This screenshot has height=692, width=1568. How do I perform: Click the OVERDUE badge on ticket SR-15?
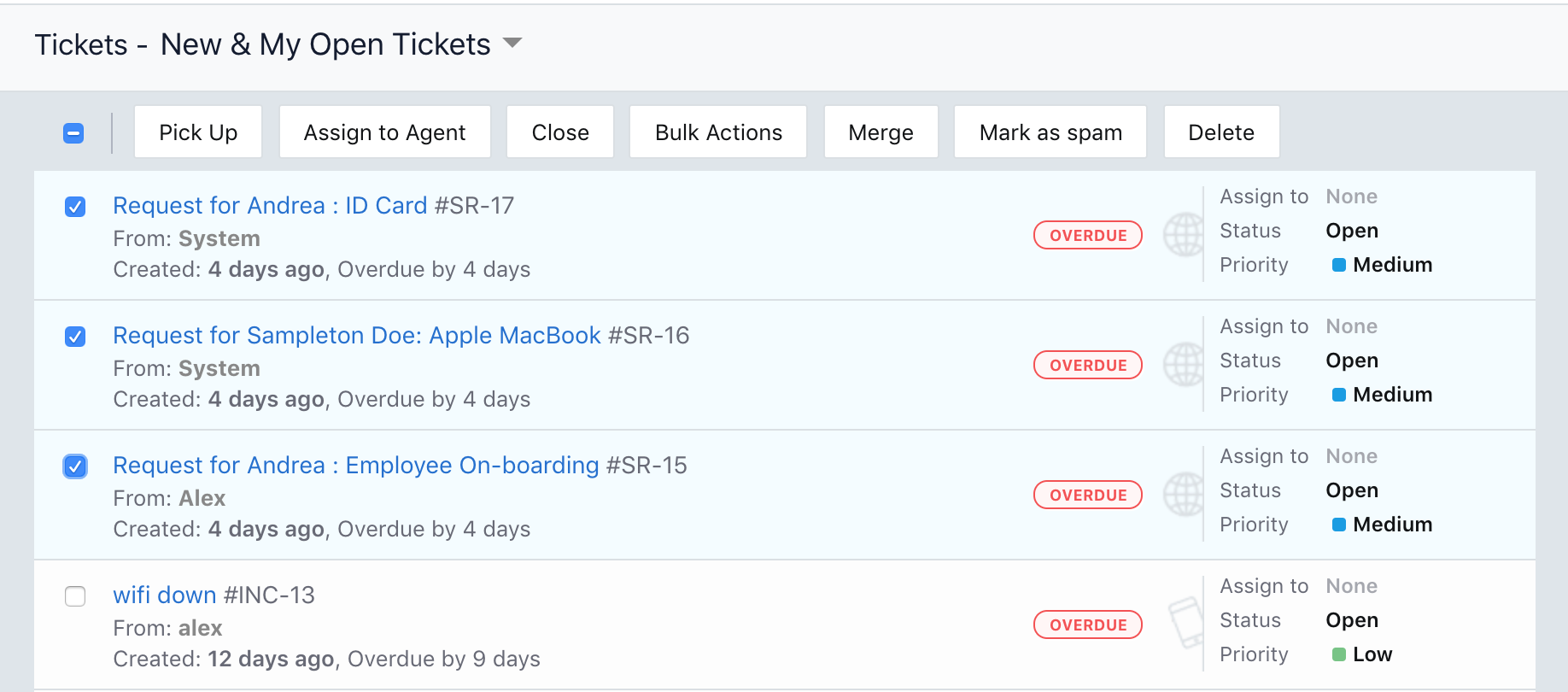1087,495
